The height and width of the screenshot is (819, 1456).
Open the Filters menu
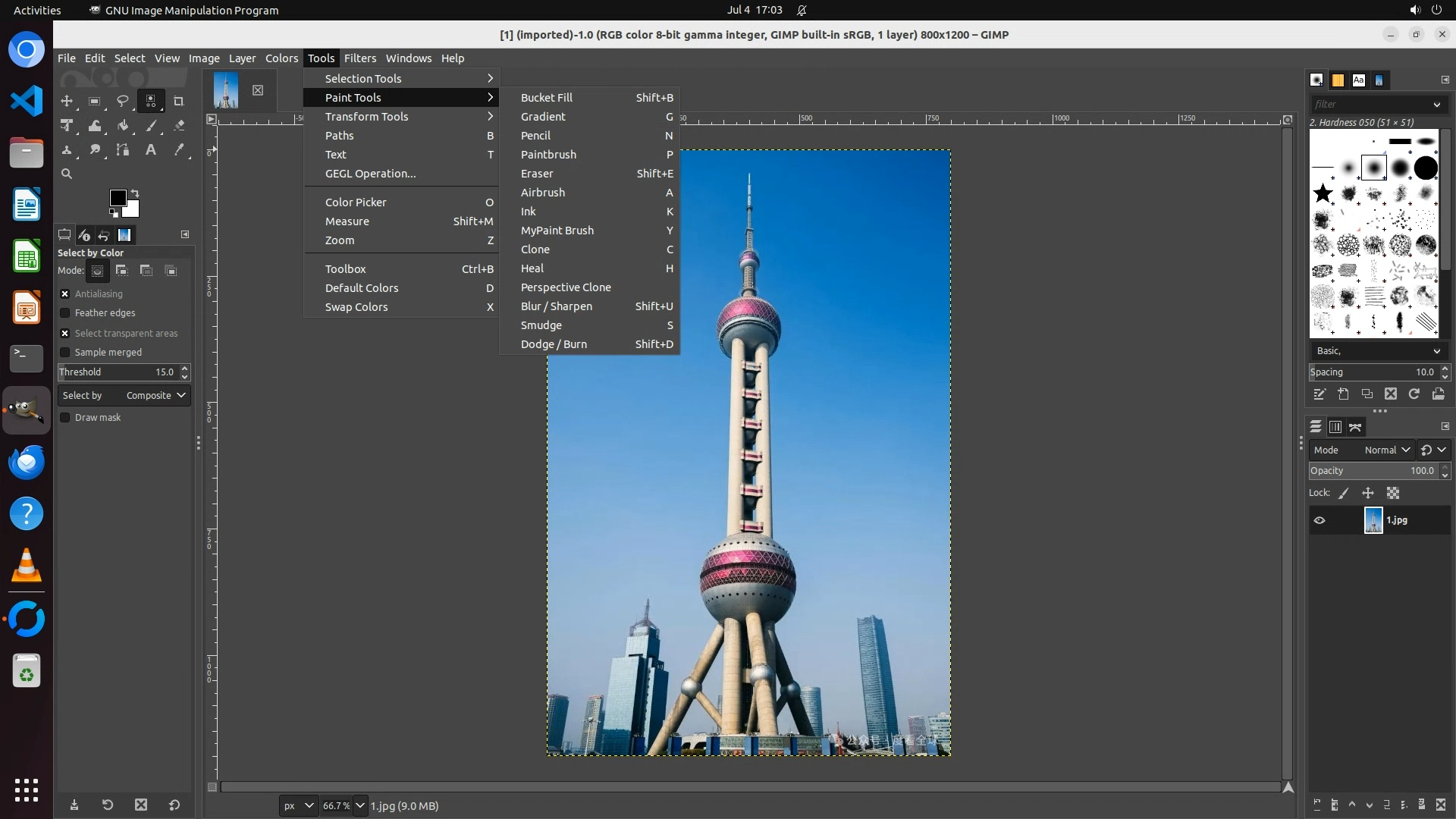(359, 58)
